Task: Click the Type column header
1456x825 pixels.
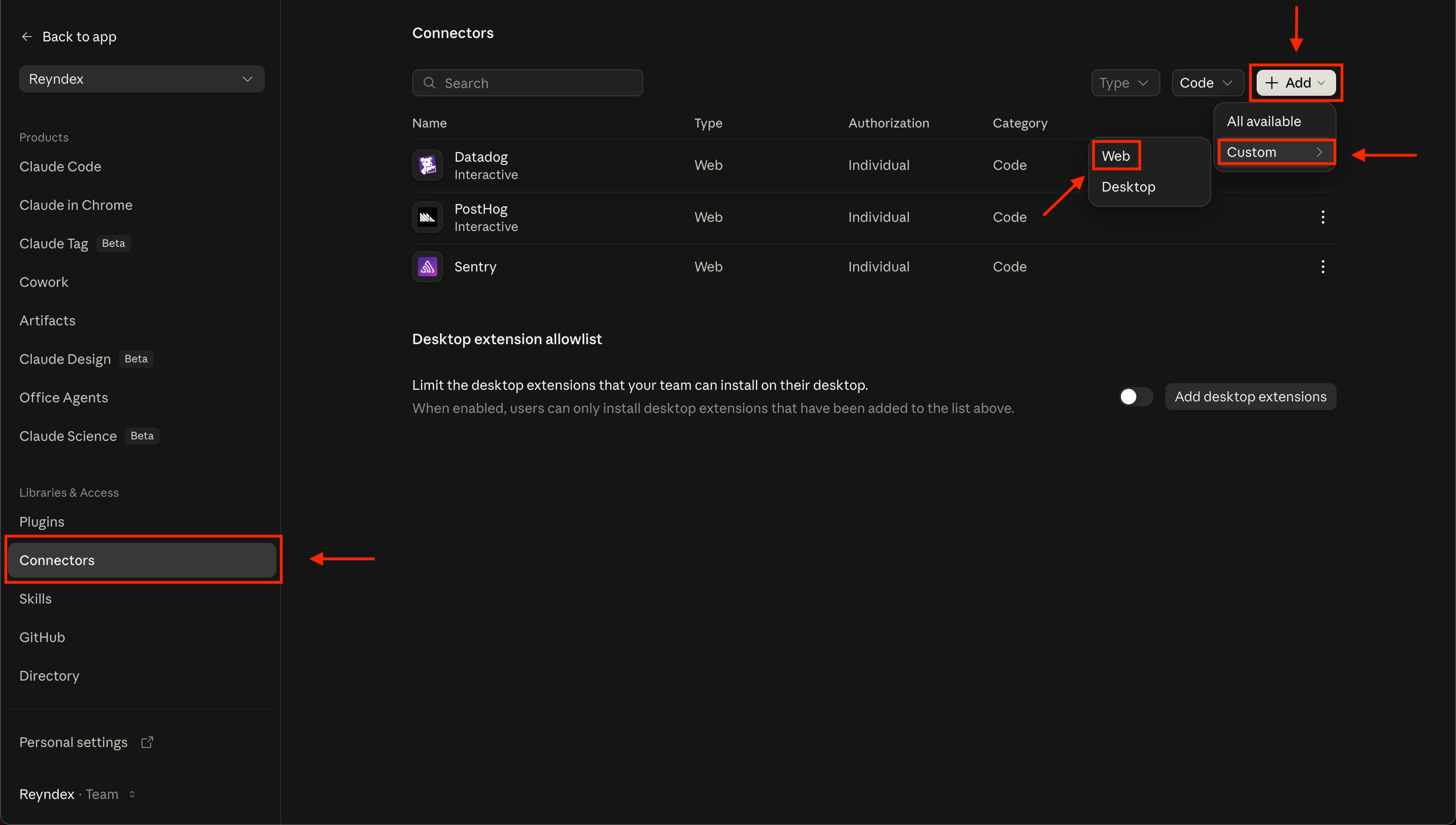Action: click(708, 124)
